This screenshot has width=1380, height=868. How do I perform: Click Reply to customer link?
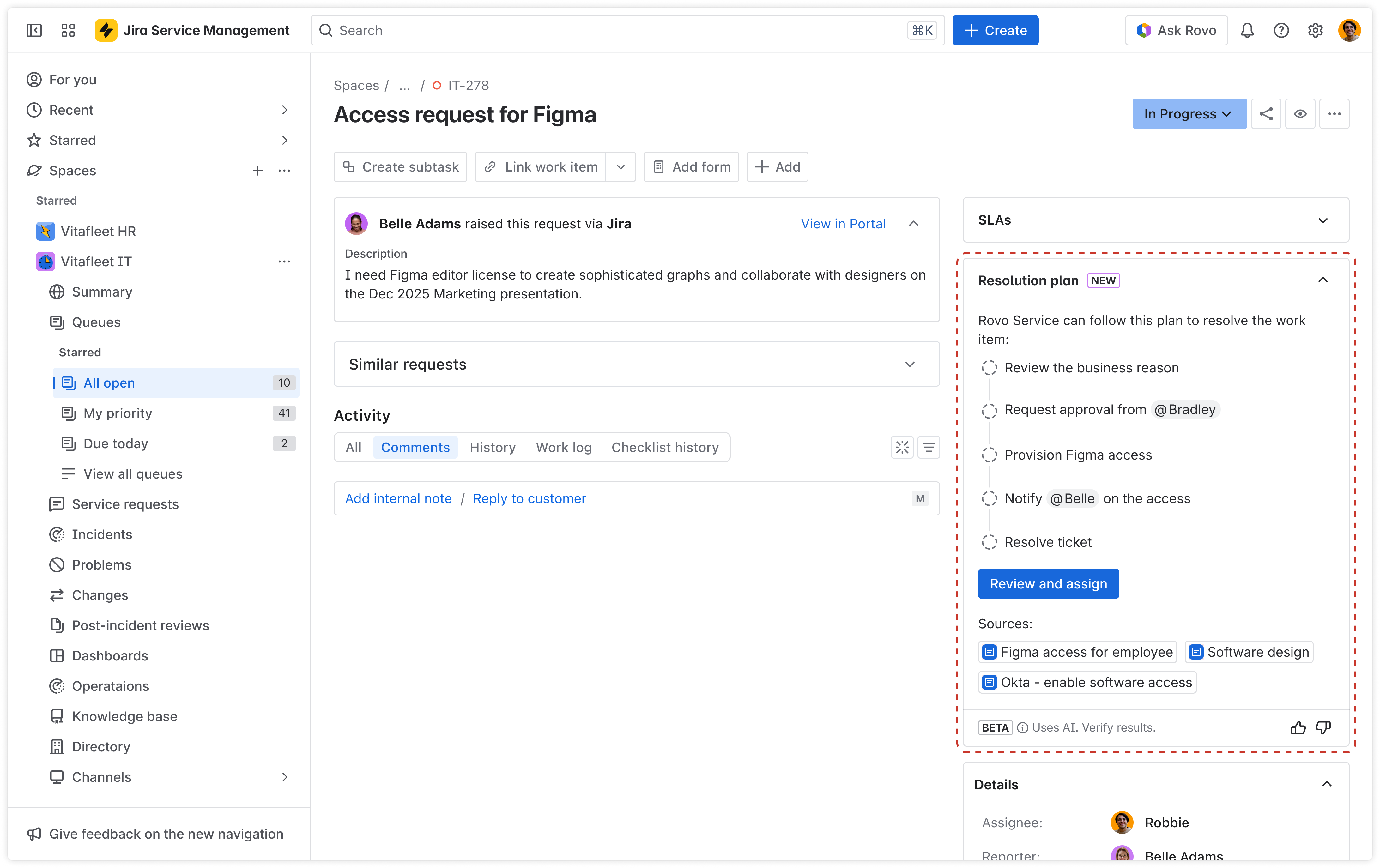529,498
